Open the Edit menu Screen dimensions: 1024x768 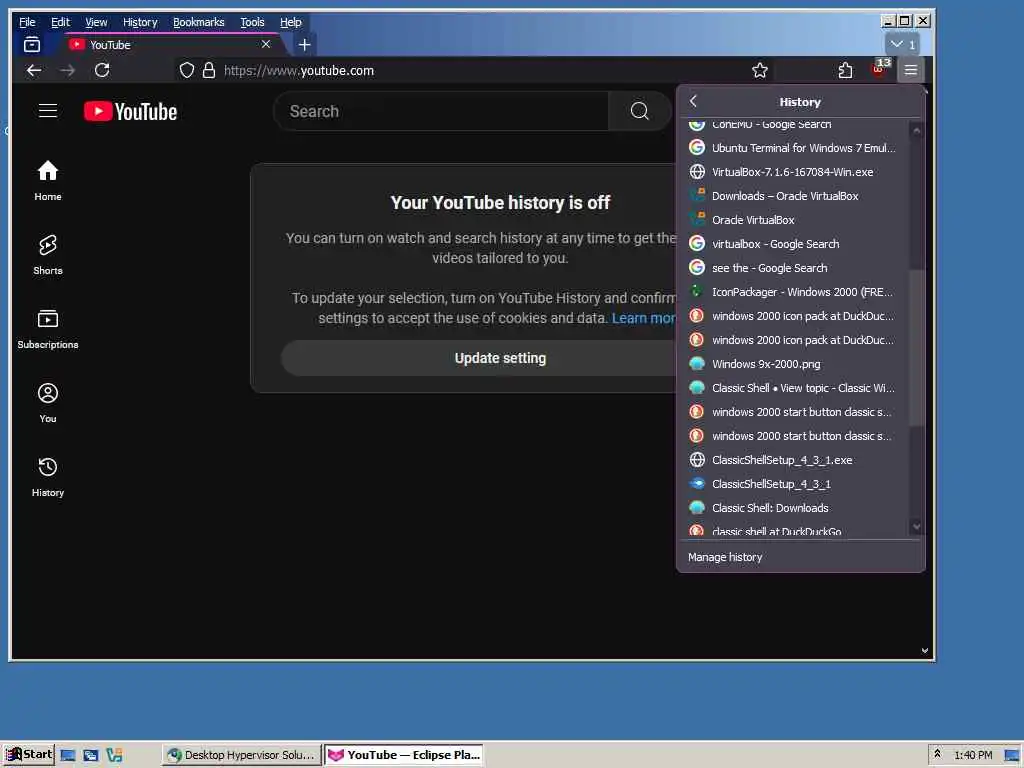(x=61, y=22)
